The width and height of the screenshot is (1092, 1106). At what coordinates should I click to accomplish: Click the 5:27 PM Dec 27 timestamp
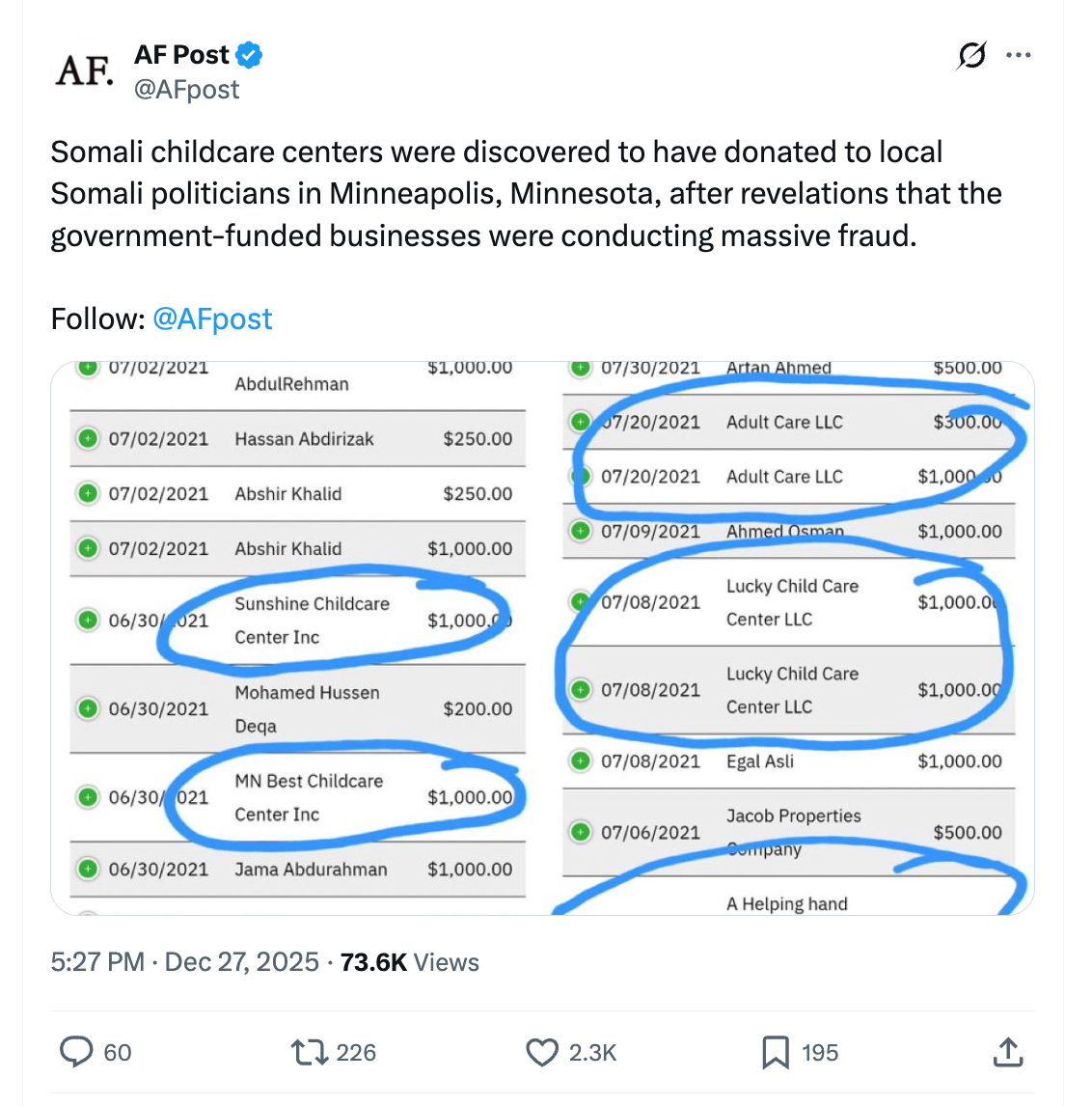pos(184,962)
